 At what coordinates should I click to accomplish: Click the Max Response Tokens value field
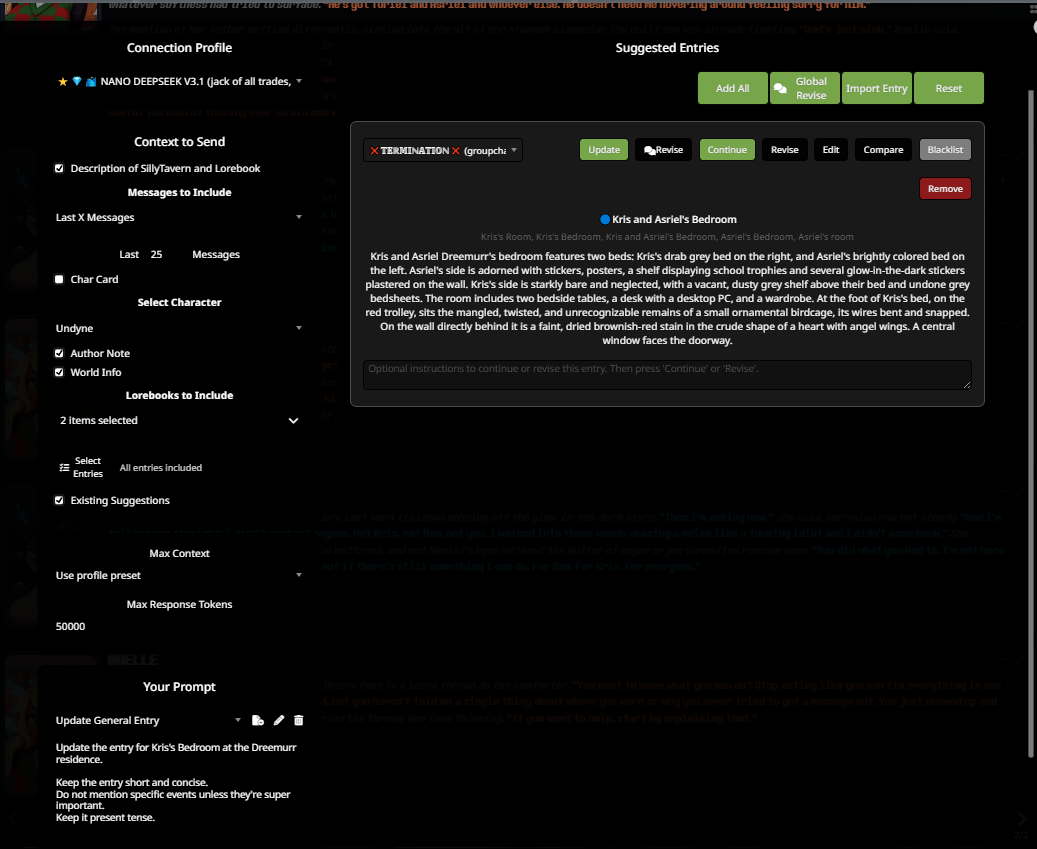(x=179, y=626)
